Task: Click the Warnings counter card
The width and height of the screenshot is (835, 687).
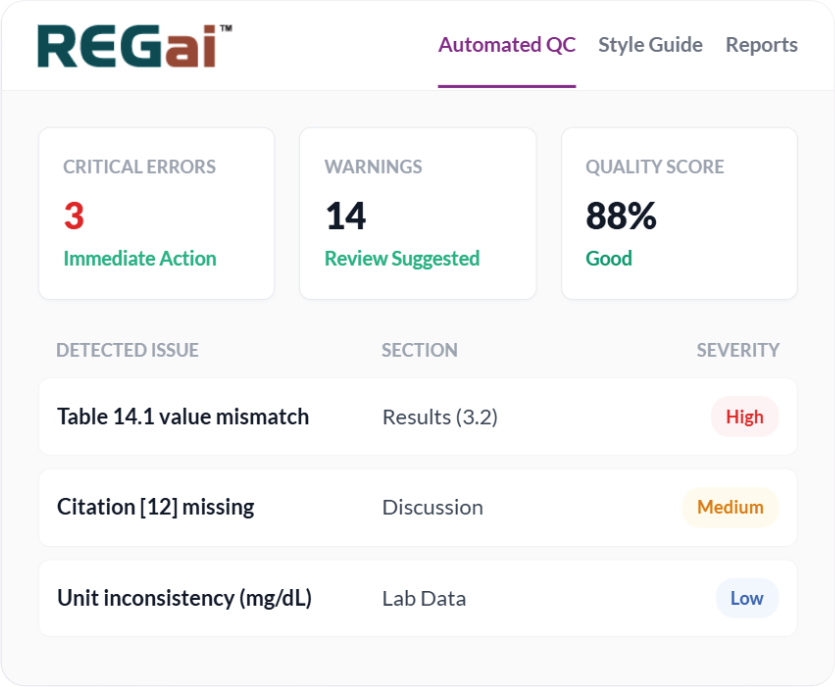Action: pyautogui.click(x=417, y=212)
